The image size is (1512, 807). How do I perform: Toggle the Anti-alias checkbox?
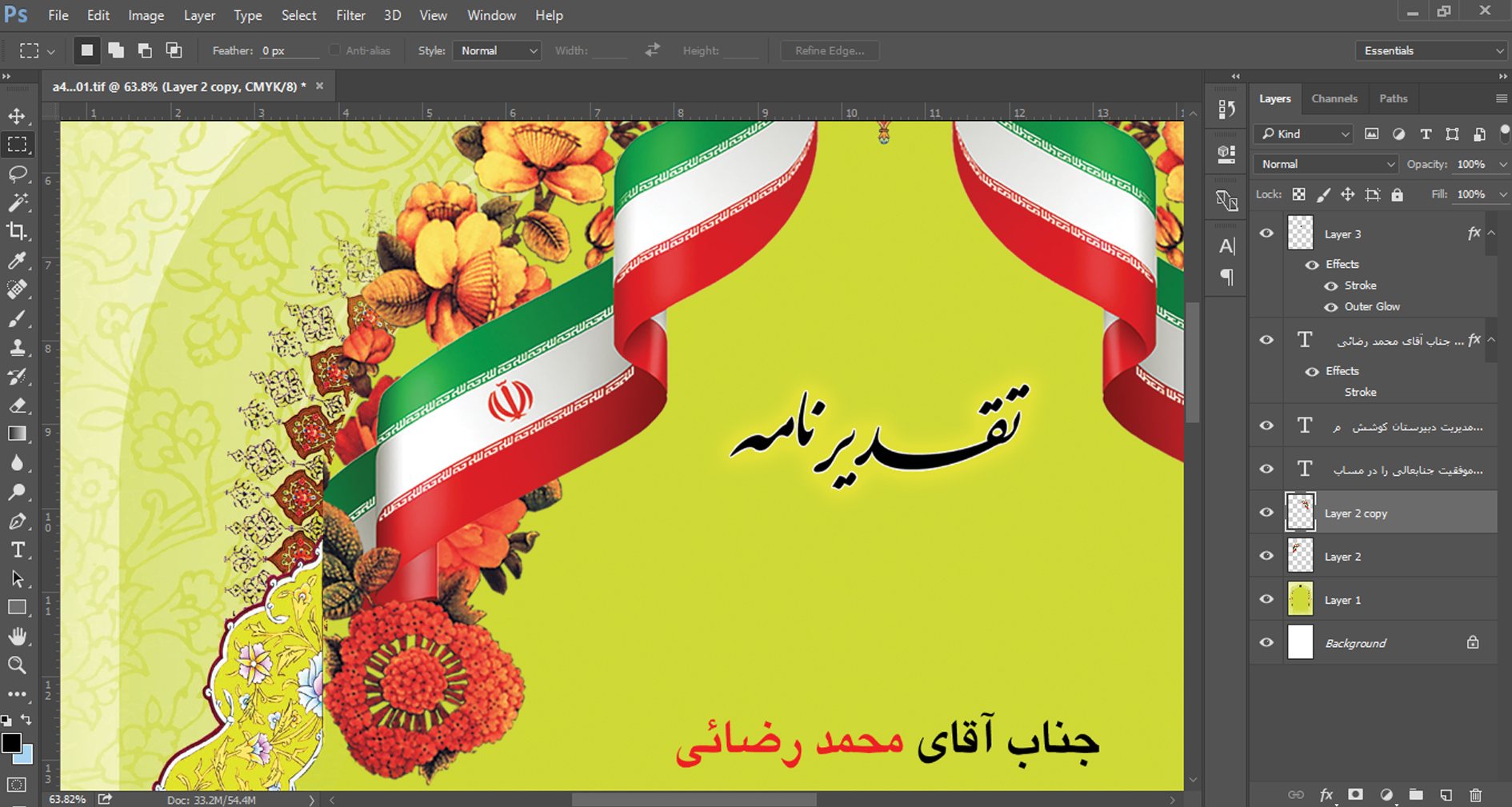335,50
